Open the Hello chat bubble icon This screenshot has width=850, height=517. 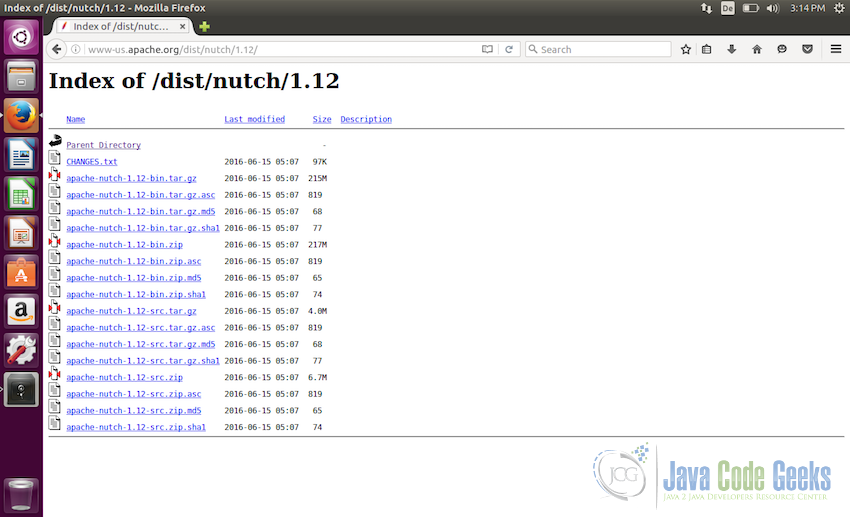tap(782, 49)
